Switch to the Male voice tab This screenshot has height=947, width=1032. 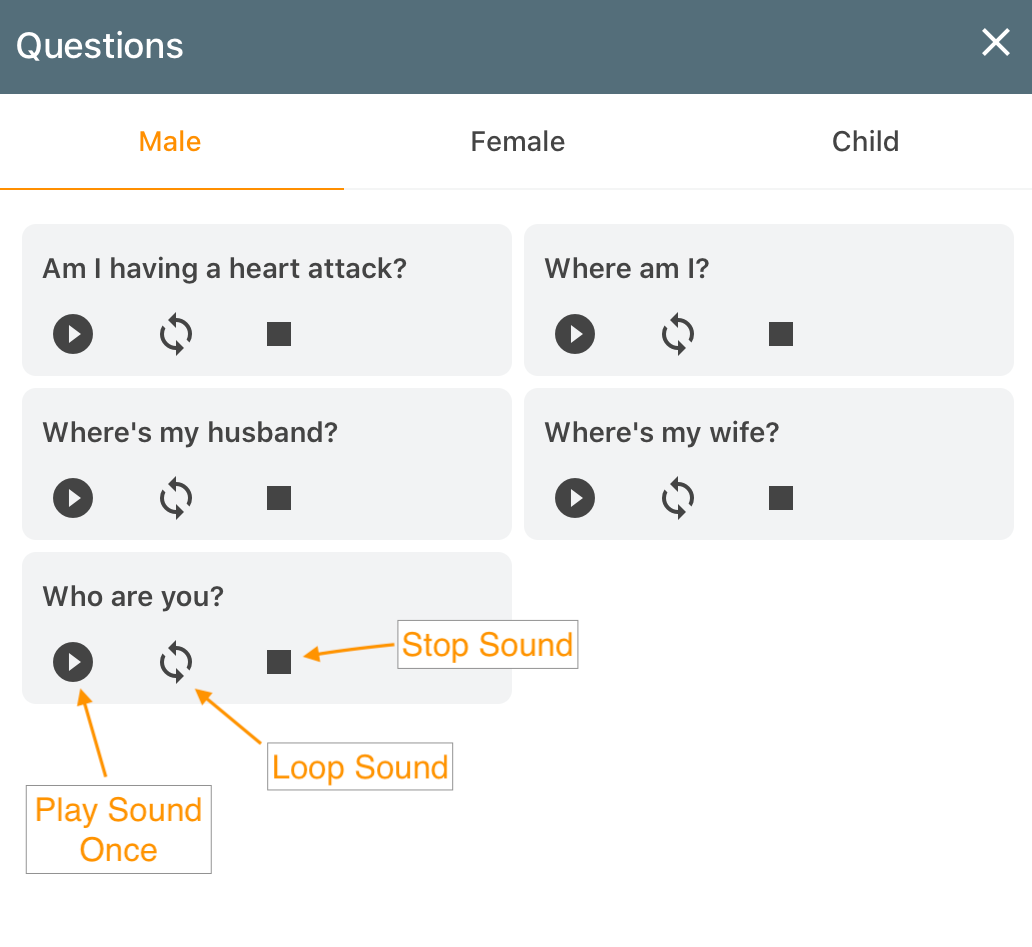(170, 142)
